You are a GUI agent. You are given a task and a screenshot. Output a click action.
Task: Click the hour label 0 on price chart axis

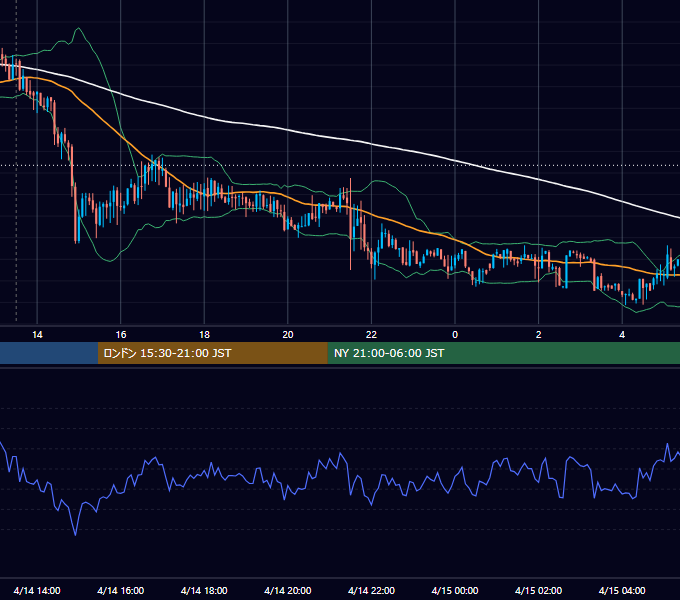(x=455, y=335)
